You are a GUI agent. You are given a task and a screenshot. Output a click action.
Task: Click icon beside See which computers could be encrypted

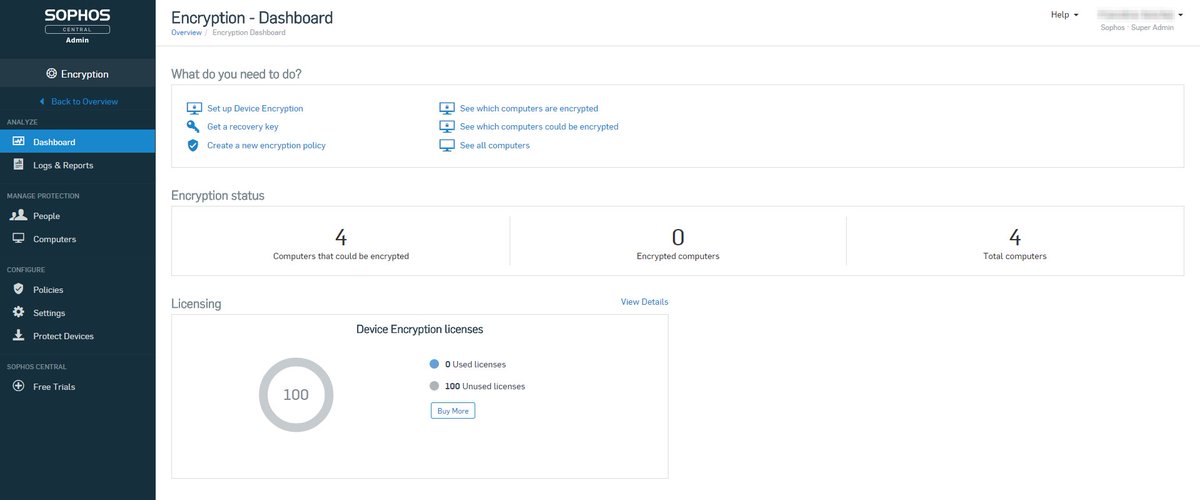click(447, 127)
